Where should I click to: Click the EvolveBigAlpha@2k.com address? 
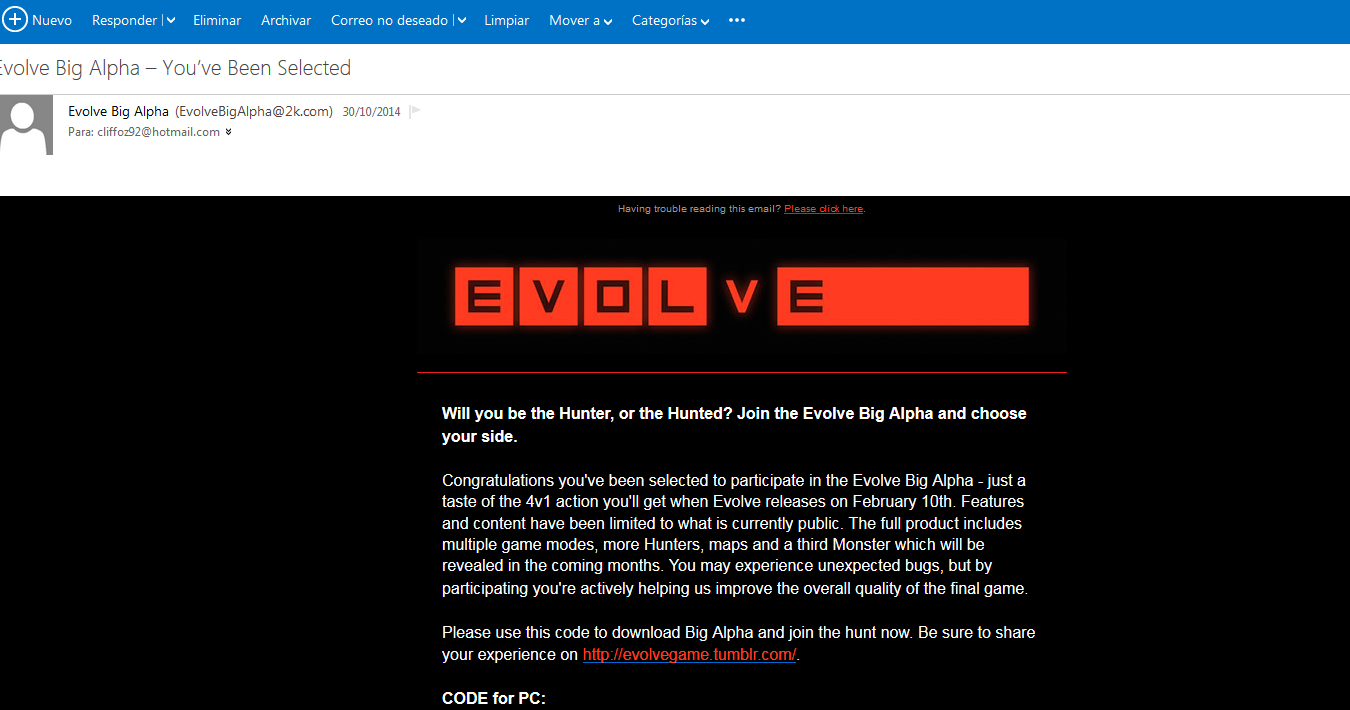coord(254,111)
